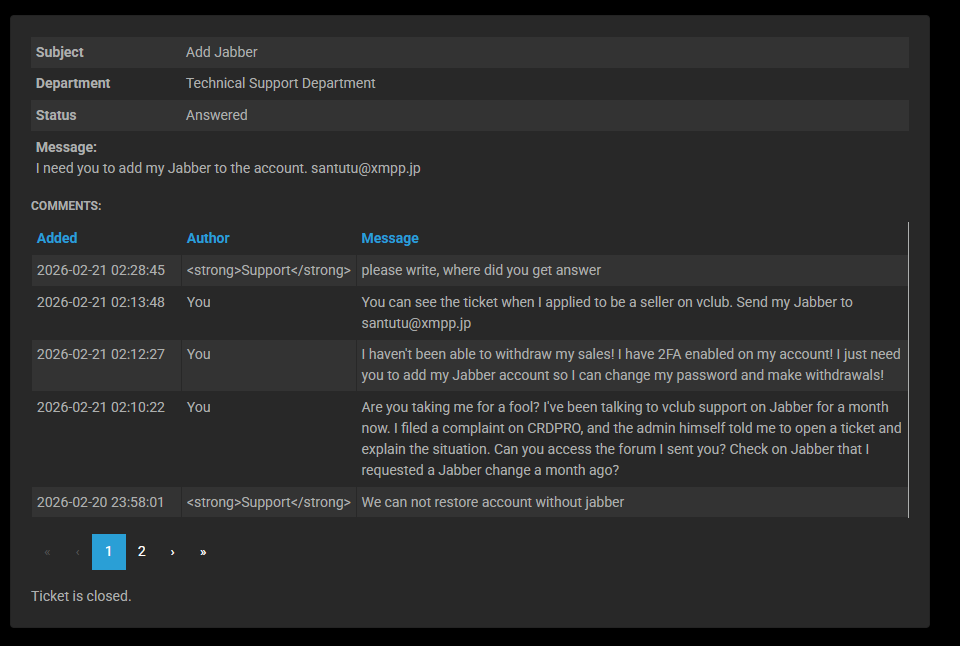Viewport: 960px width, 646px height.
Task: Click the Author column header
Action: [208, 238]
